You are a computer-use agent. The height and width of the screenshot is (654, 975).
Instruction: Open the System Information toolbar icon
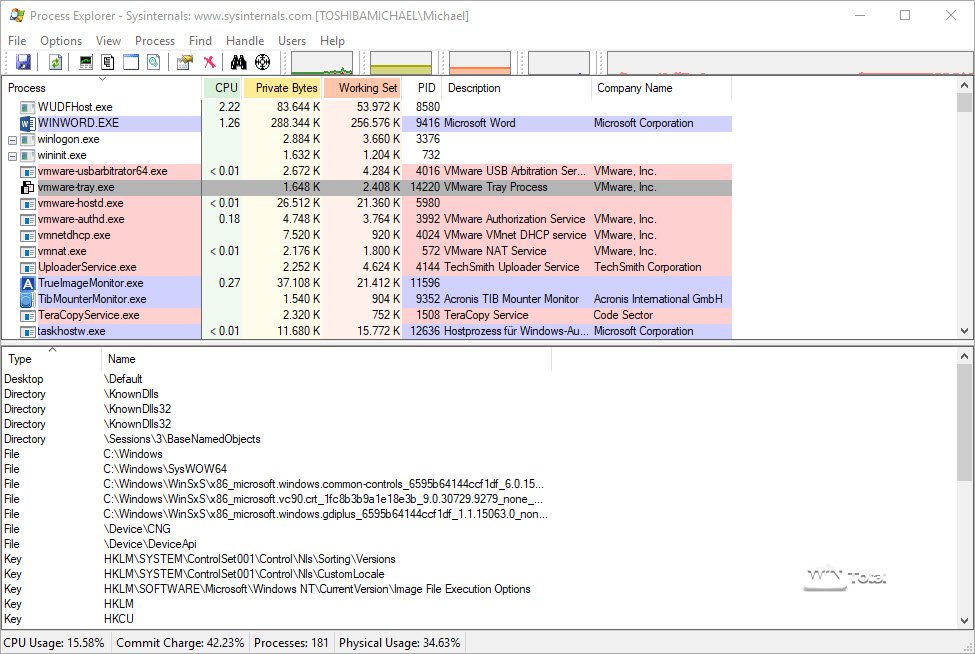[86, 62]
